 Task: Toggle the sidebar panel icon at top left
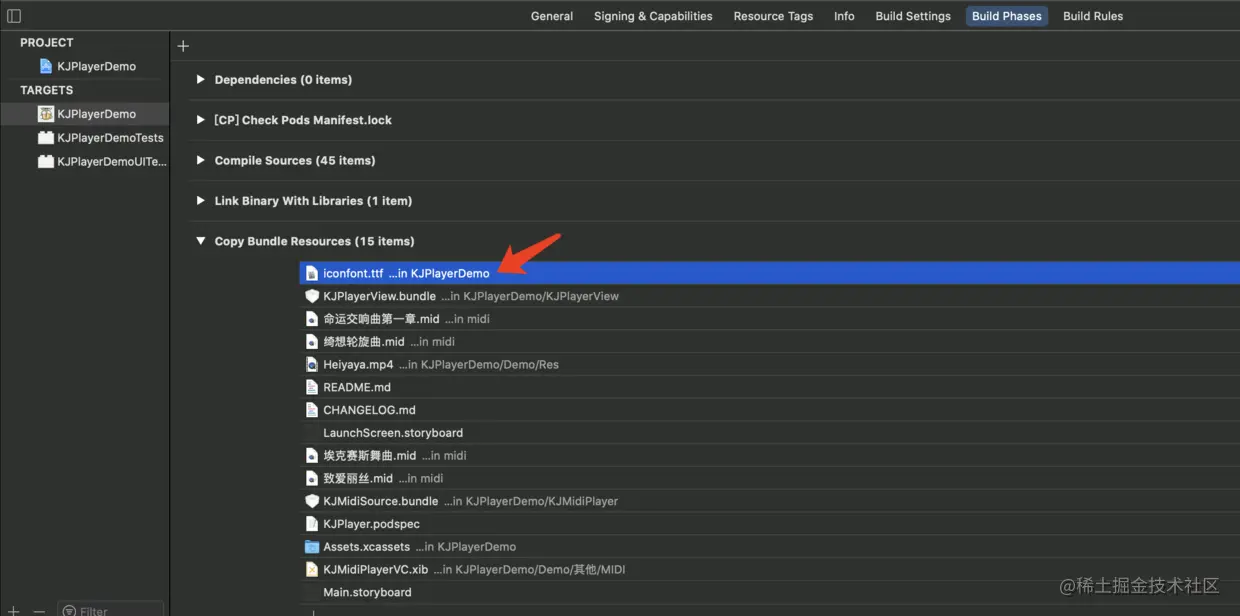click(14, 16)
